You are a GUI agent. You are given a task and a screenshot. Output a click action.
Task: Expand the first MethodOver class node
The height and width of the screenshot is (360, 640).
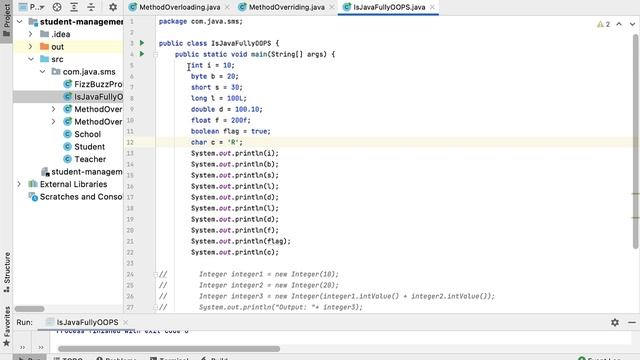[x=53, y=109]
